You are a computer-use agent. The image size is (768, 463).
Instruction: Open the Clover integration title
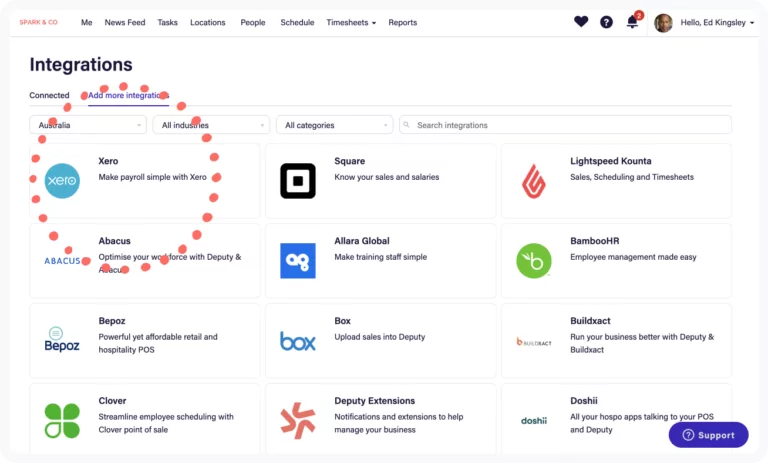[x=112, y=401]
